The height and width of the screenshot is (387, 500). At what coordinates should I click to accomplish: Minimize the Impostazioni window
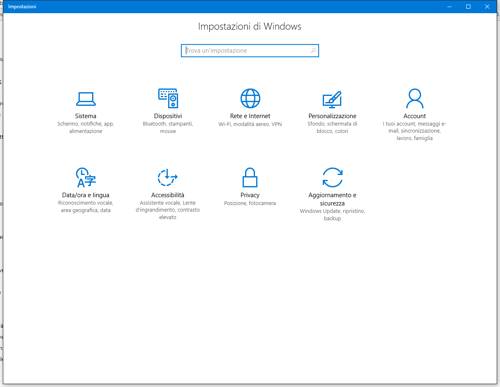coord(449,6)
